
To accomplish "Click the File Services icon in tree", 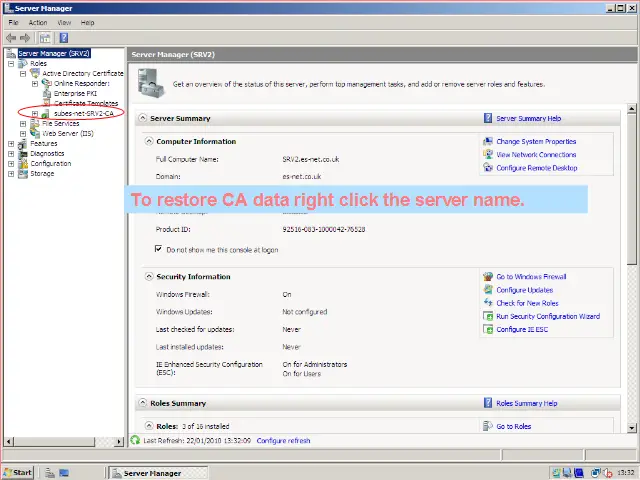I will point(35,123).
